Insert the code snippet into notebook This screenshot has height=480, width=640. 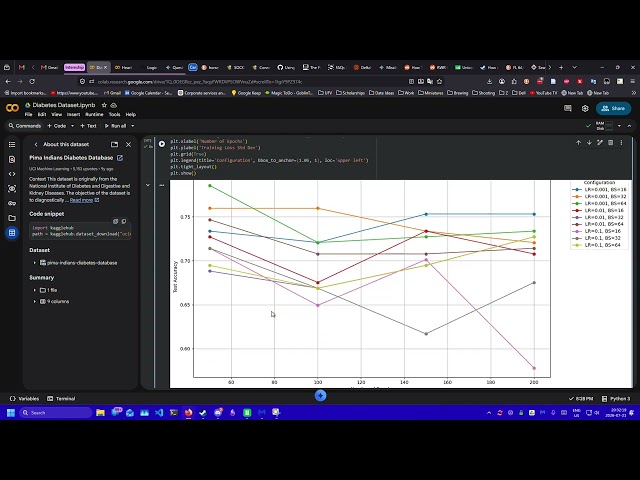pyautogui.click(x=116, y=221)
